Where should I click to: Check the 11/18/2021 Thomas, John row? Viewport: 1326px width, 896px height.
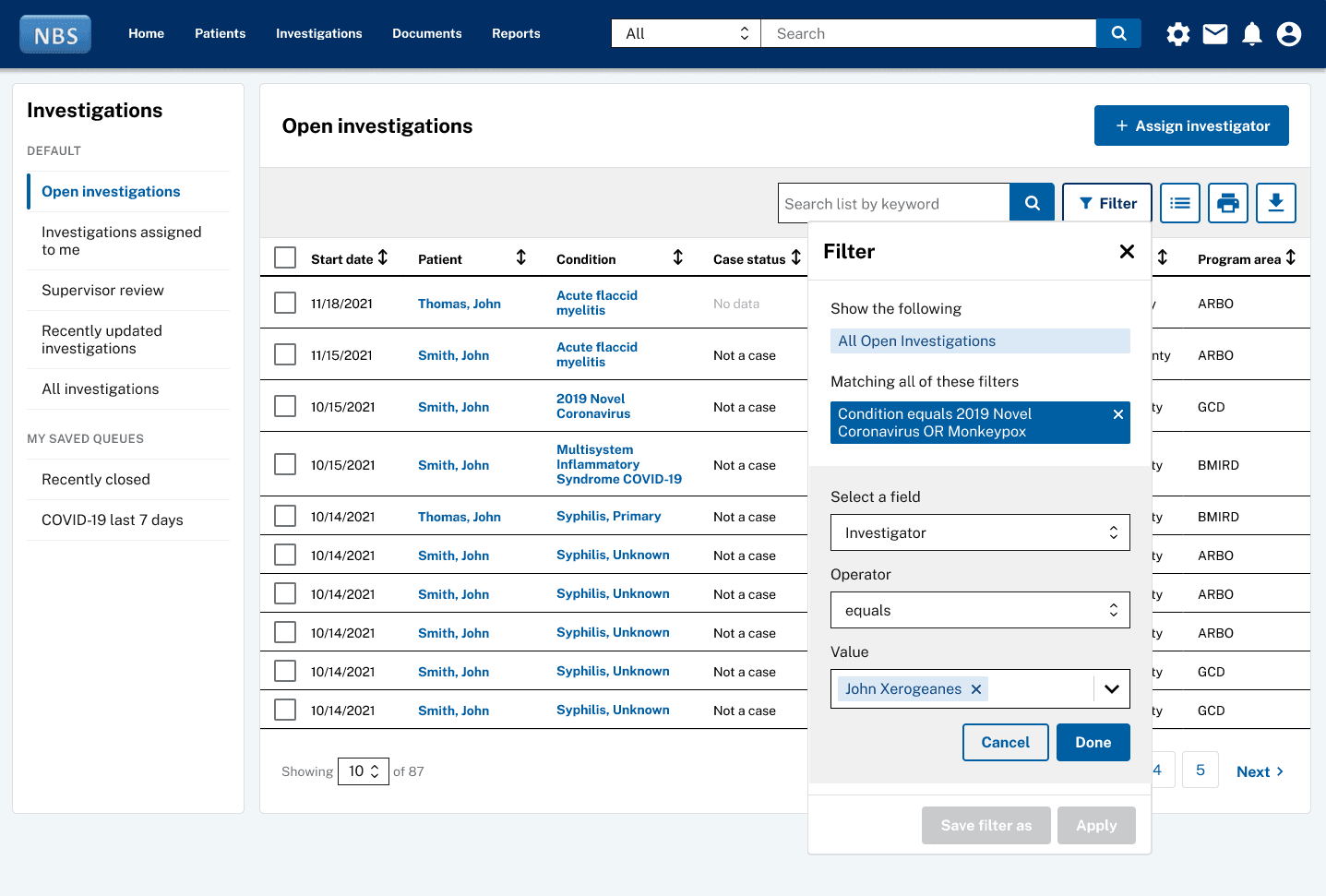pyautogui.click(x=285, y=303)
